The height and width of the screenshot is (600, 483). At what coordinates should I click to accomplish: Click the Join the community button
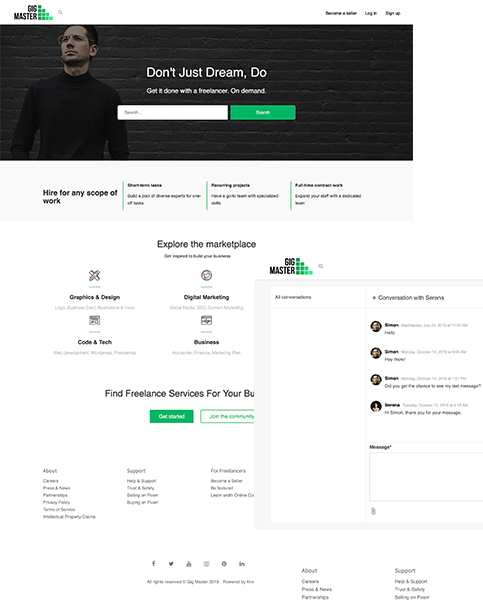pos(227,416)
